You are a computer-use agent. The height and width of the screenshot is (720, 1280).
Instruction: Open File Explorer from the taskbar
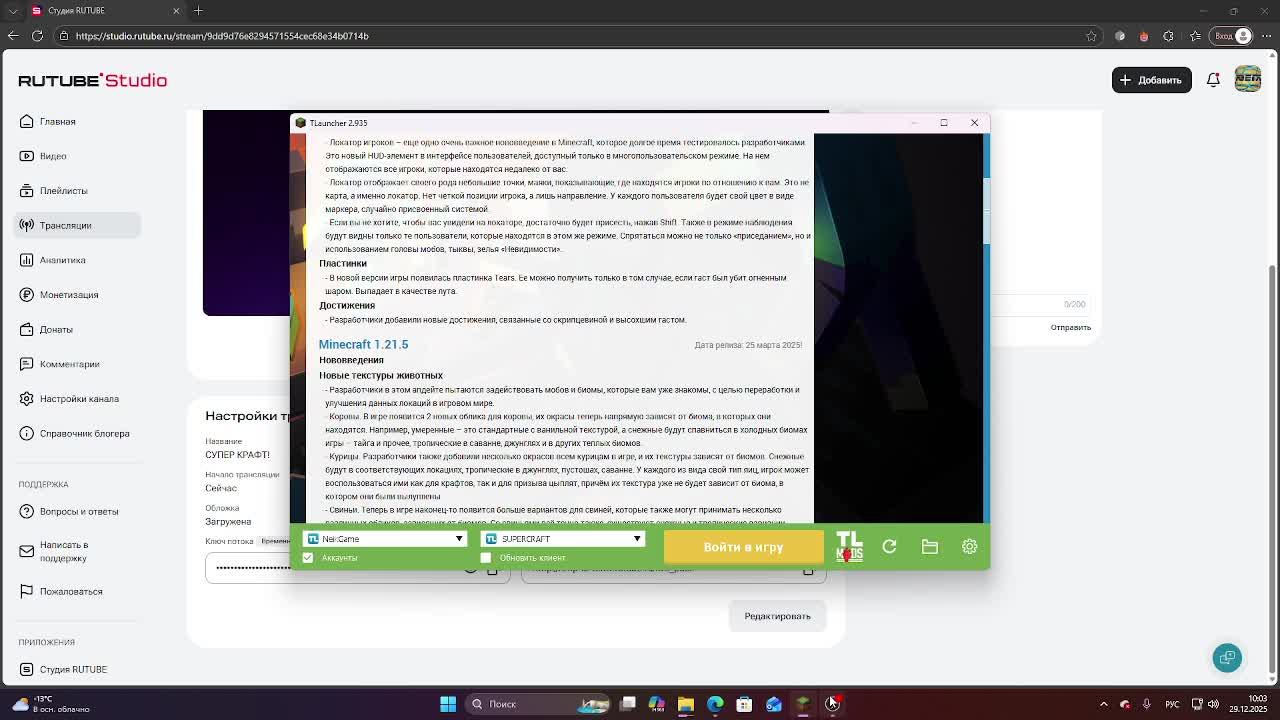pos(686,704)
